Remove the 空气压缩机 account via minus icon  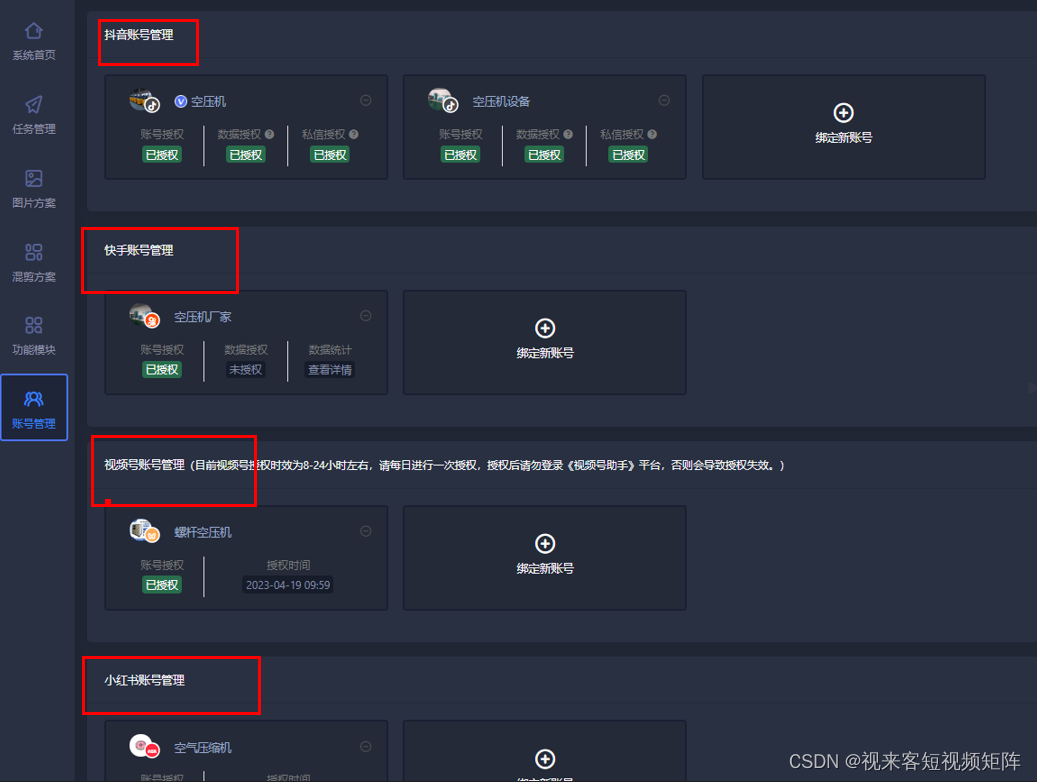pyautogui.click(x=366, y=746)
